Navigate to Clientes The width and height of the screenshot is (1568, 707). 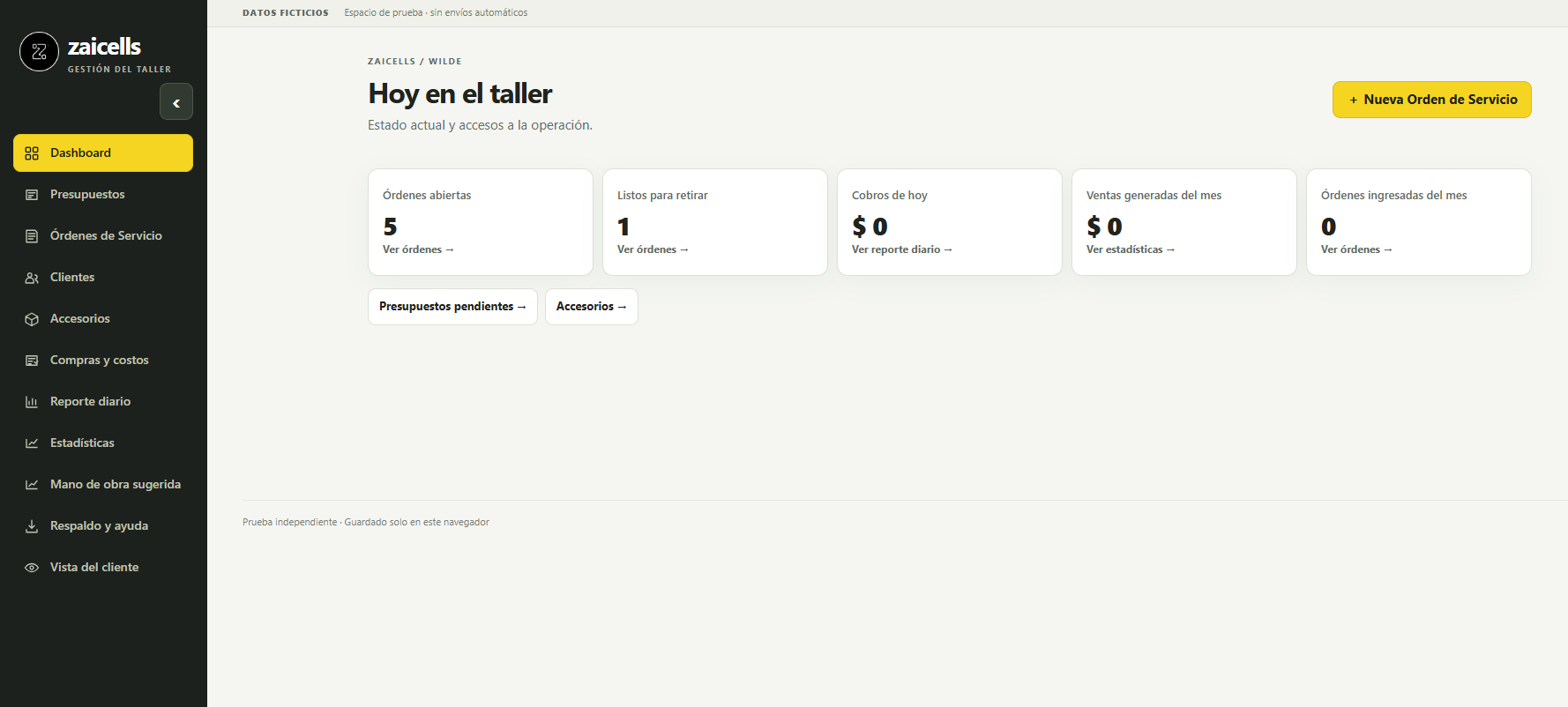point(103,278)
